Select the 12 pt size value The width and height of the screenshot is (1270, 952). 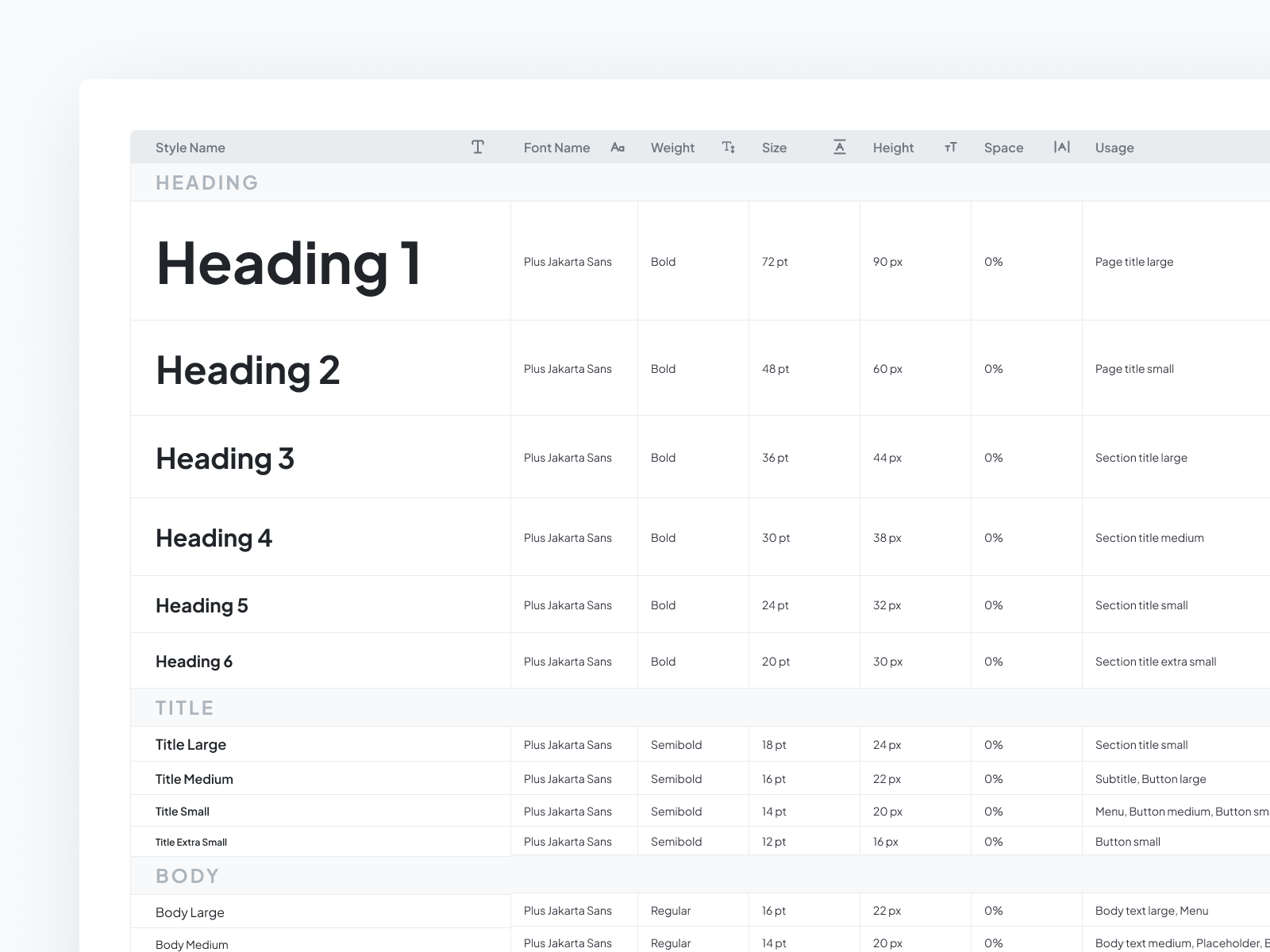click(774, 842)
